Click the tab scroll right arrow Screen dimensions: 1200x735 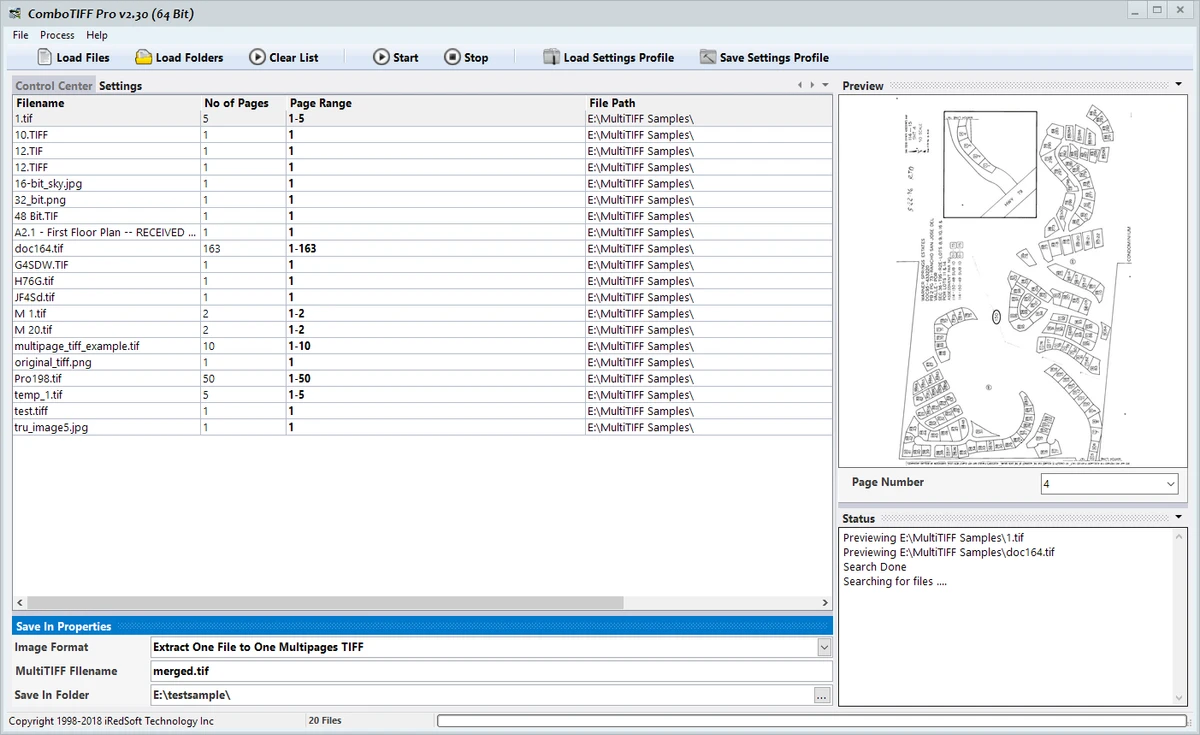[813, 85]
